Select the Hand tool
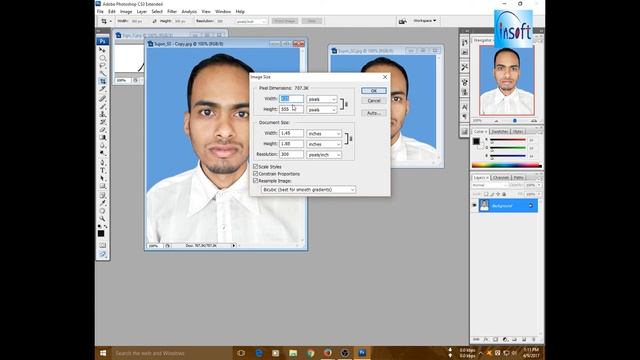 [102, 211]
